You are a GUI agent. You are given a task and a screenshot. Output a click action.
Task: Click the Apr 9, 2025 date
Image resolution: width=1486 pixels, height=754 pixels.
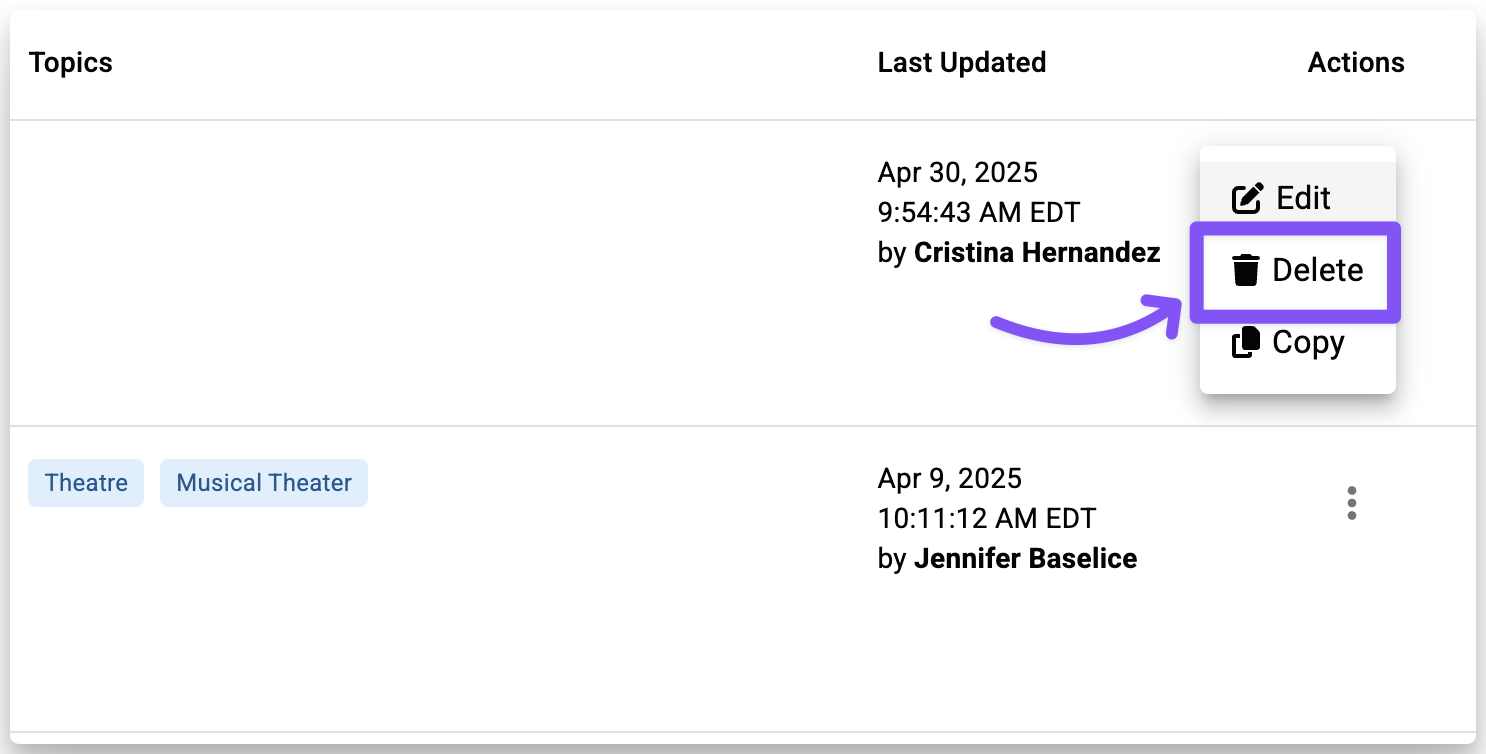coord(949,478)
